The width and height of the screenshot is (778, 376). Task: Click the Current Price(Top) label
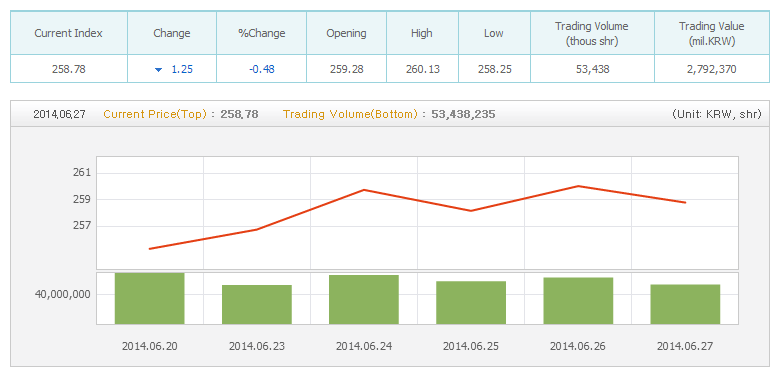(155, 114)
